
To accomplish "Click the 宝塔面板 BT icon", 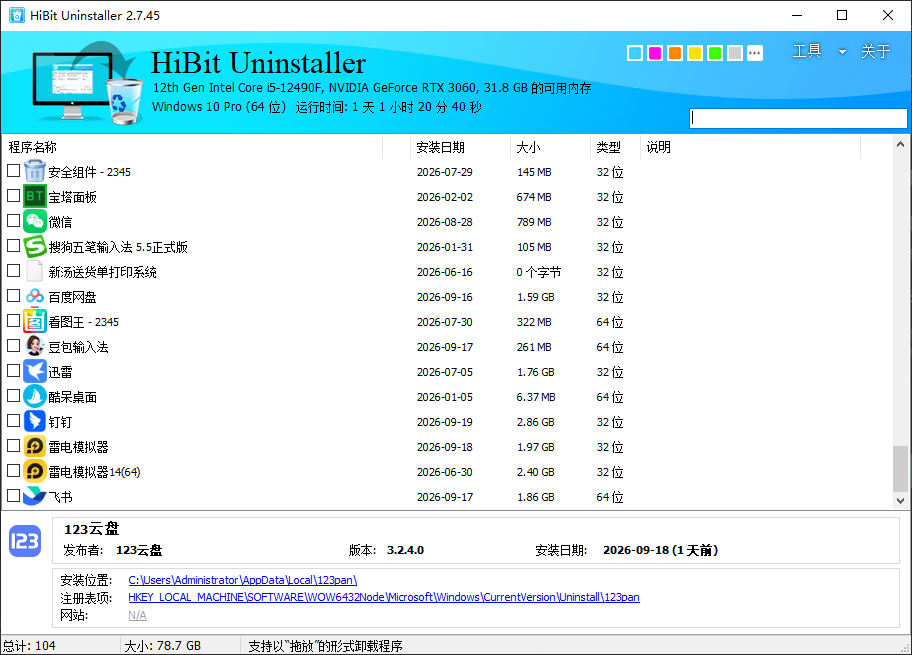I will 34,197.
